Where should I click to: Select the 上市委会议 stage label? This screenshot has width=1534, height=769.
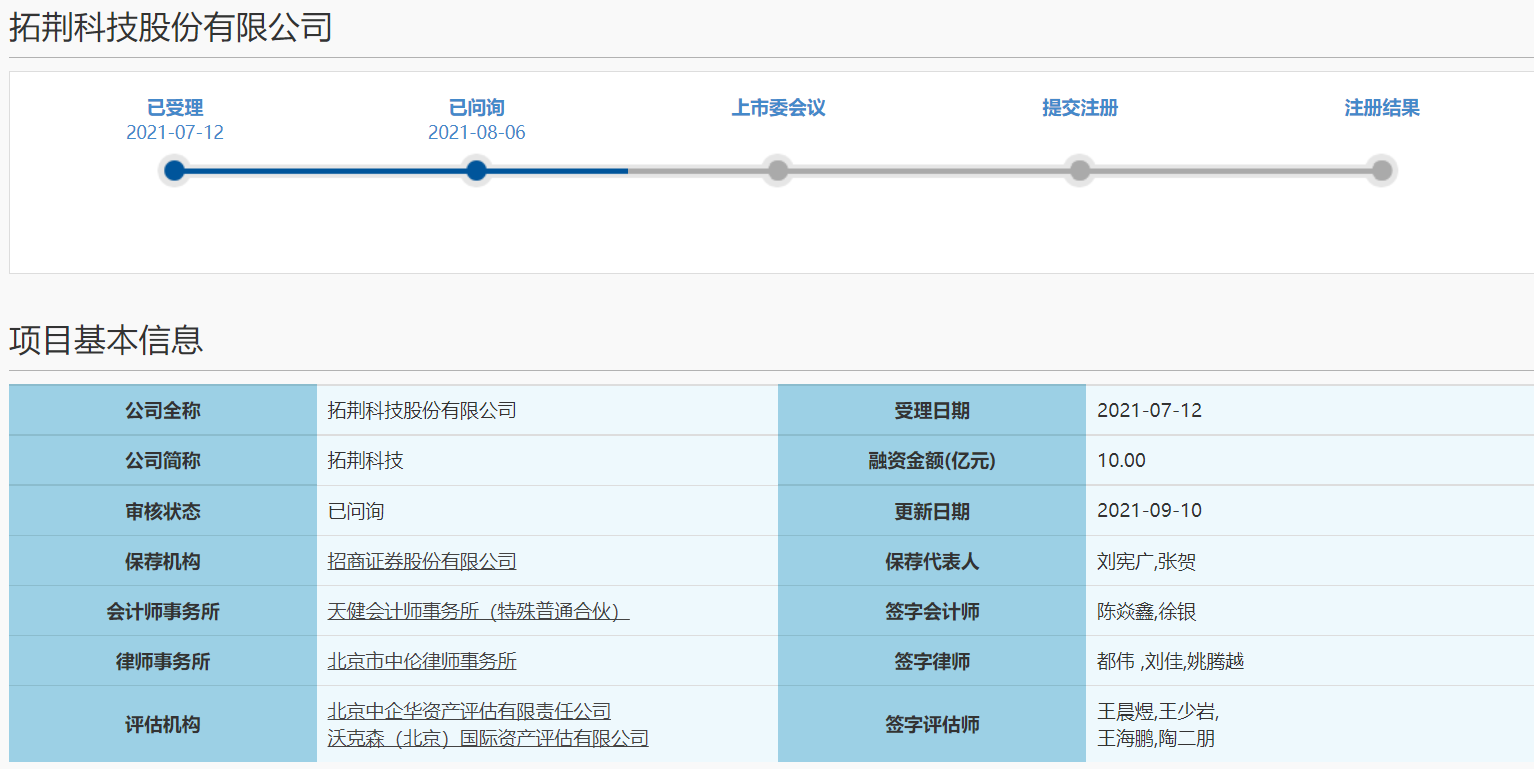[779, 108]
